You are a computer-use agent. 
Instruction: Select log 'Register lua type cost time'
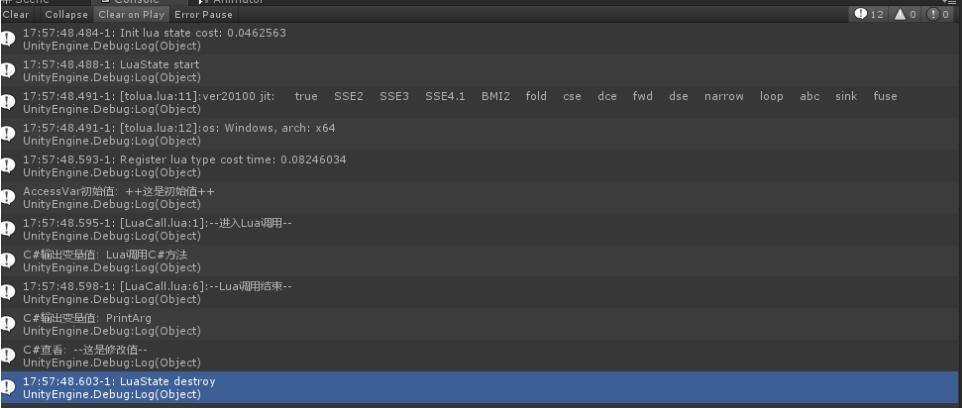point(480,166)
